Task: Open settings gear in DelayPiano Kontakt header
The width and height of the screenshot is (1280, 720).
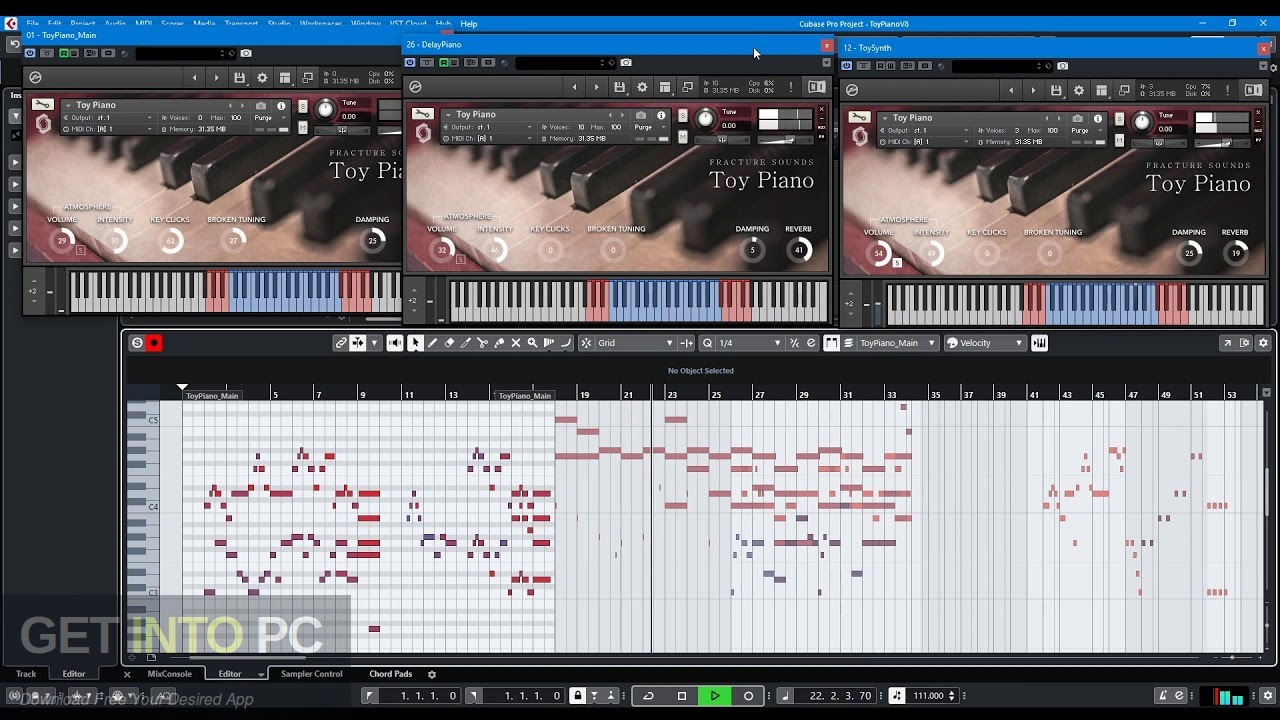Action: pyautogui.click(x=642, y=87)
